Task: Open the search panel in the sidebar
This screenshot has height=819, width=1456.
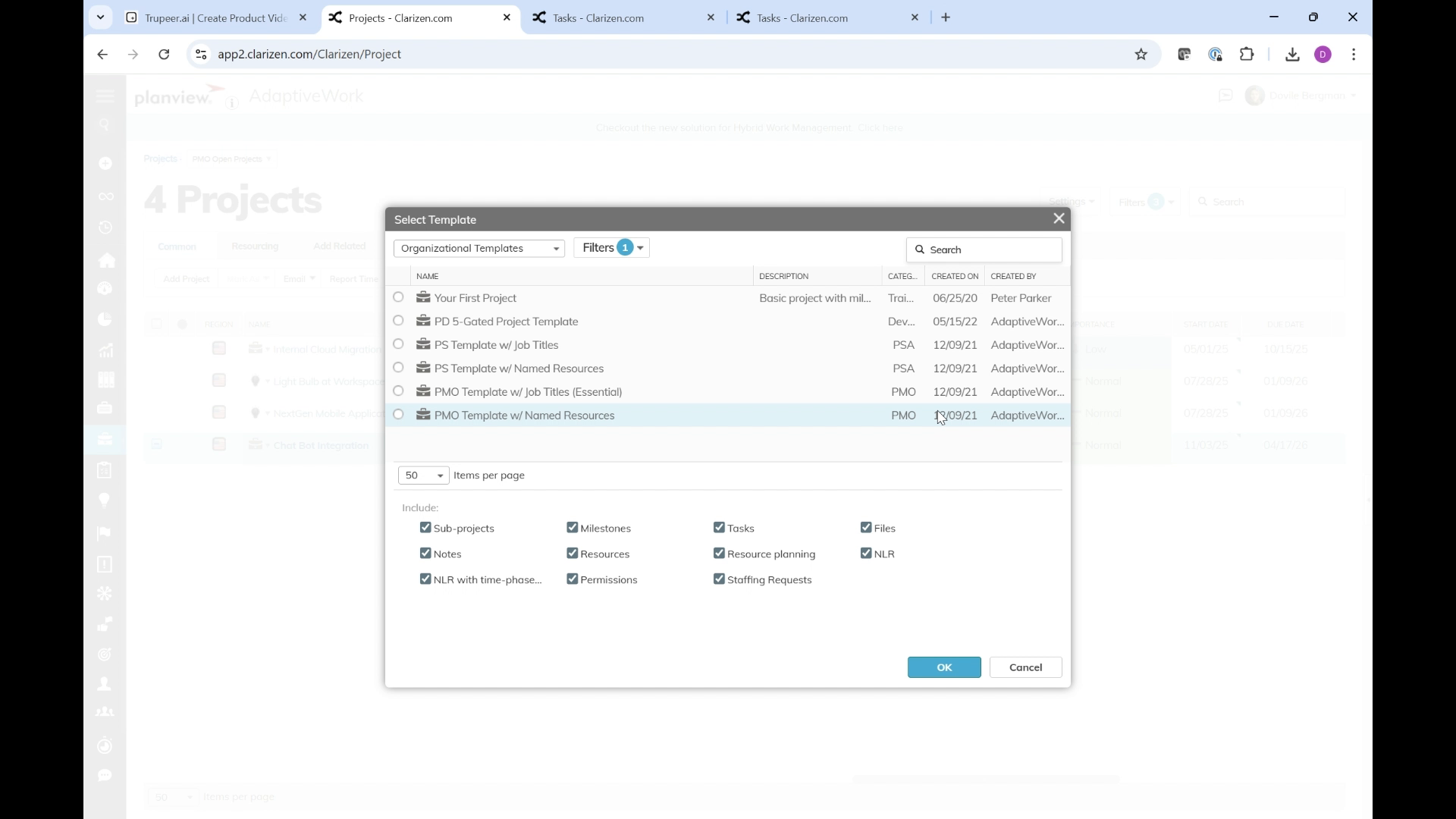Action: click(105, 125)
